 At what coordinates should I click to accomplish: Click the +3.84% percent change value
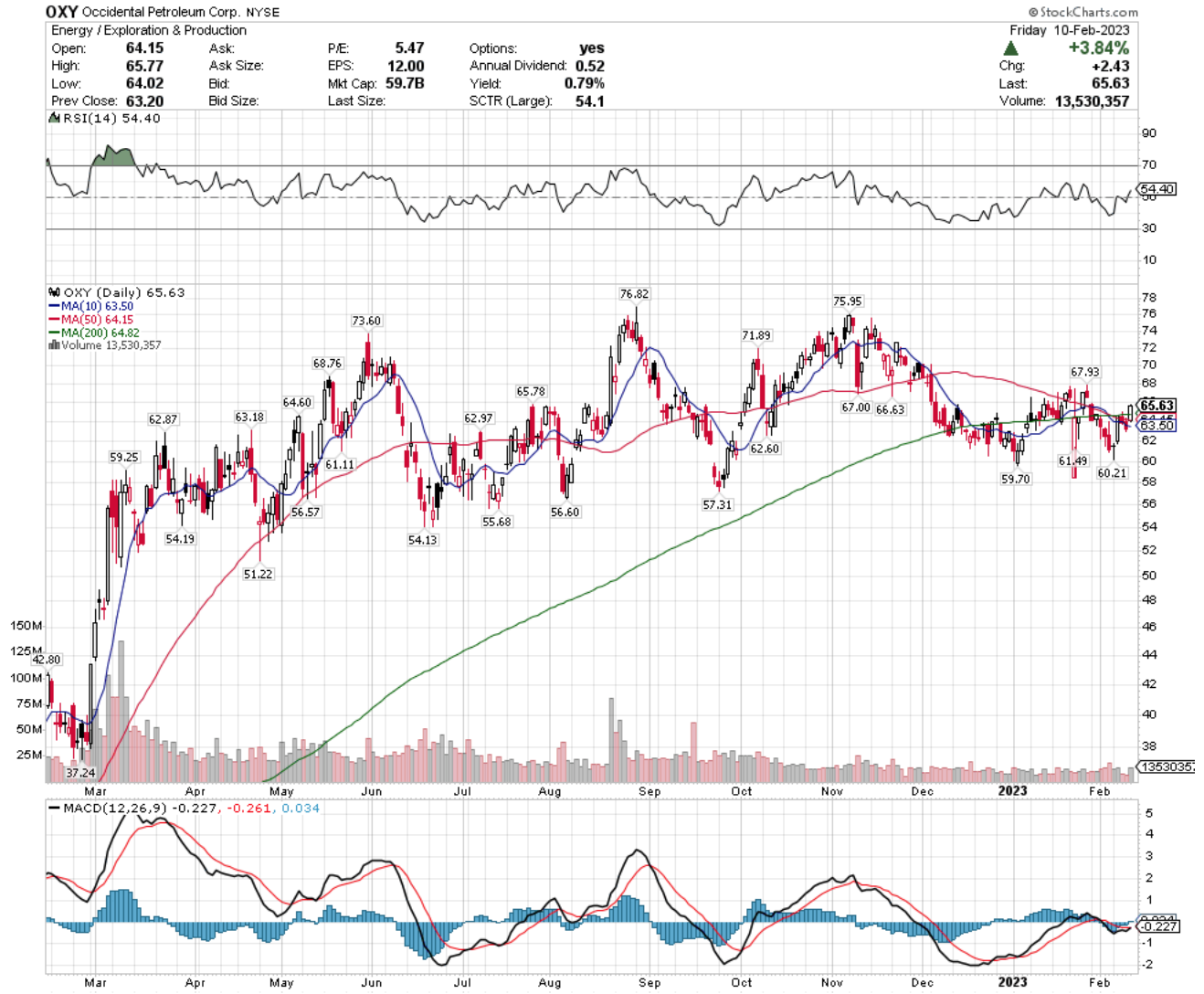pos(1099,48)
